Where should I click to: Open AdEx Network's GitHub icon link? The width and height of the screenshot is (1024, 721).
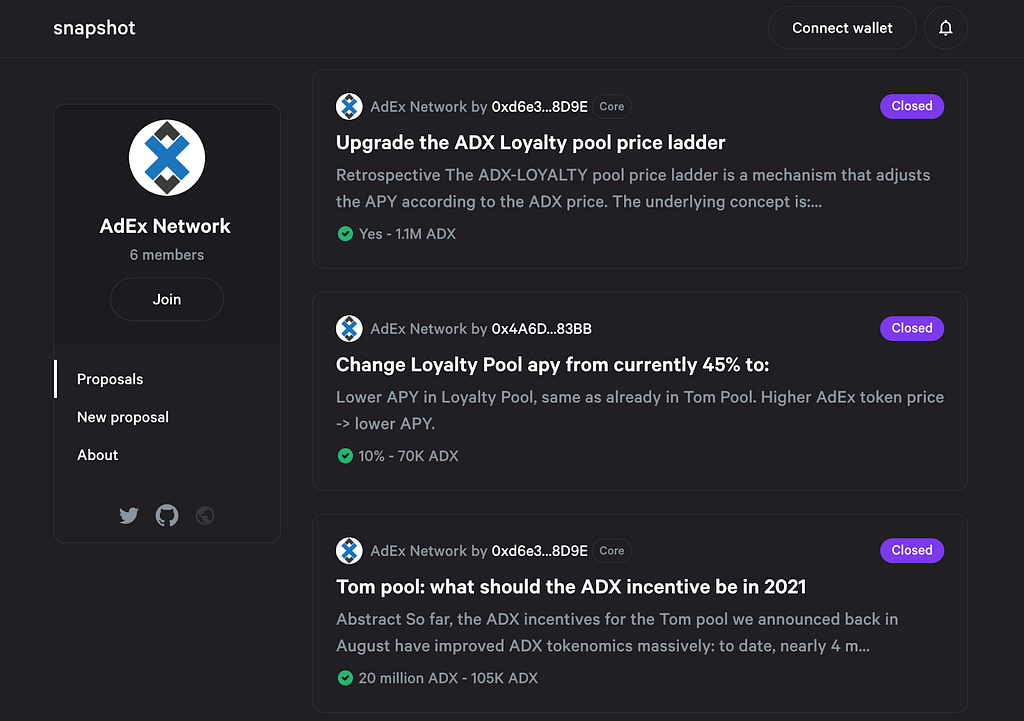(x=167, y=516)
